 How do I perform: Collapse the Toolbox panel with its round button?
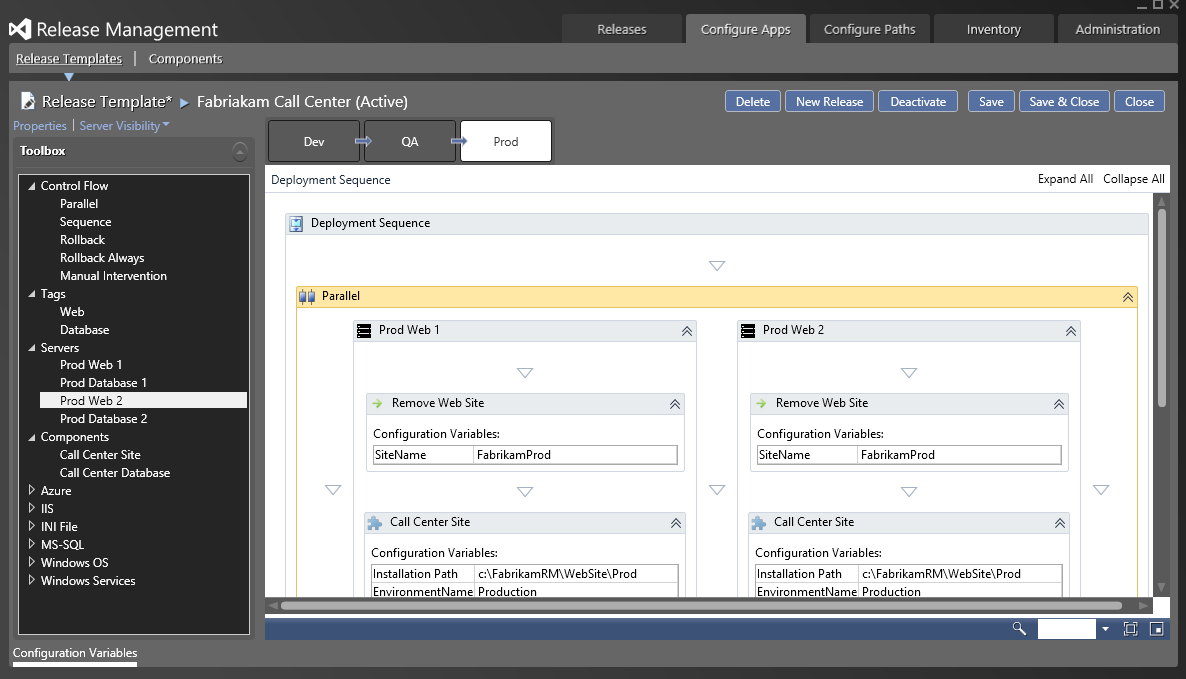coord(240,152)
